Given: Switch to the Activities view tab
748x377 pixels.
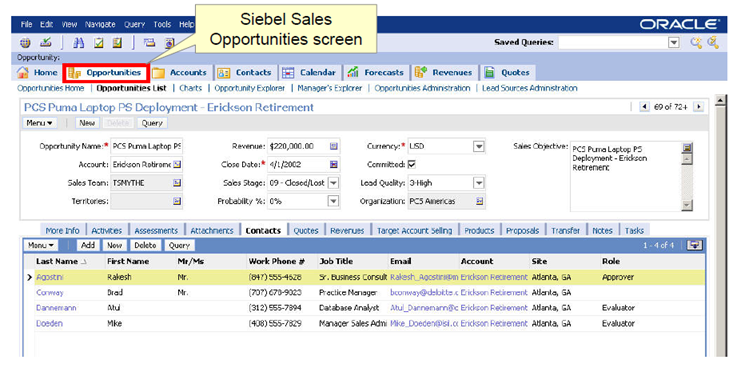Looking at the screenshot, I should 107,230.
